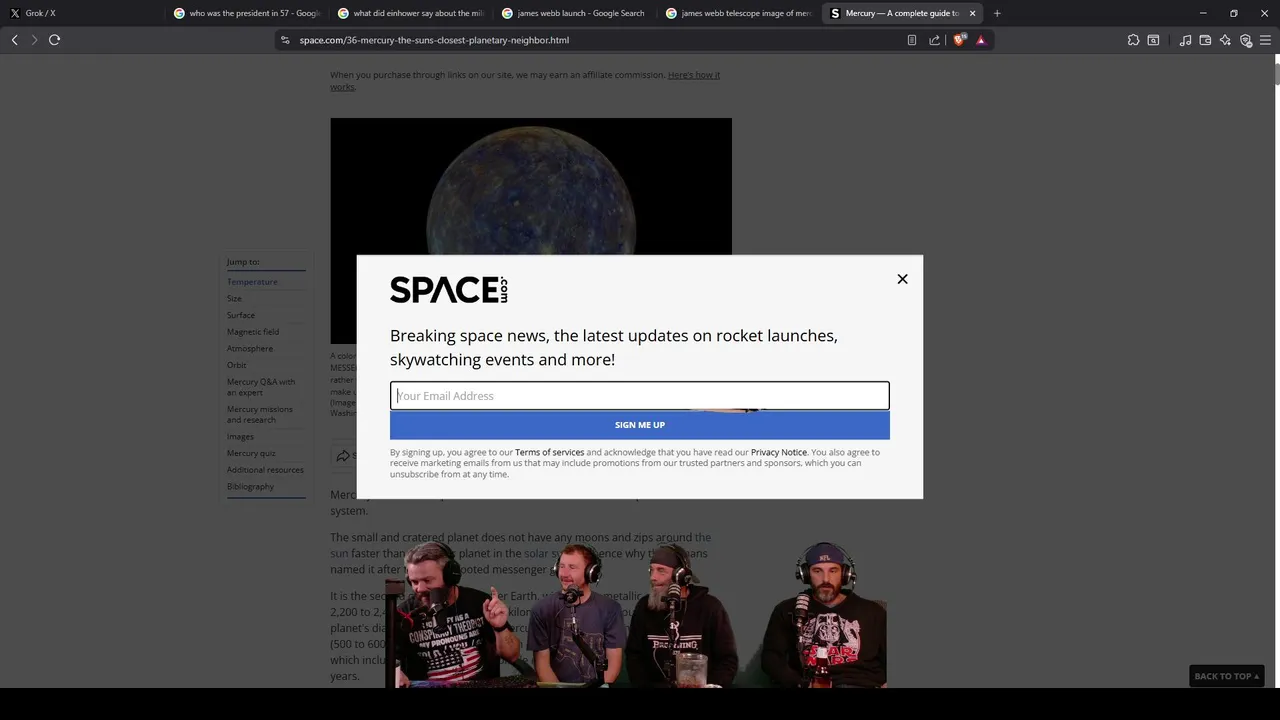Click the share arrow icon below image
Viewport: 1280px width, 720px height.
(x=343, y=456)
